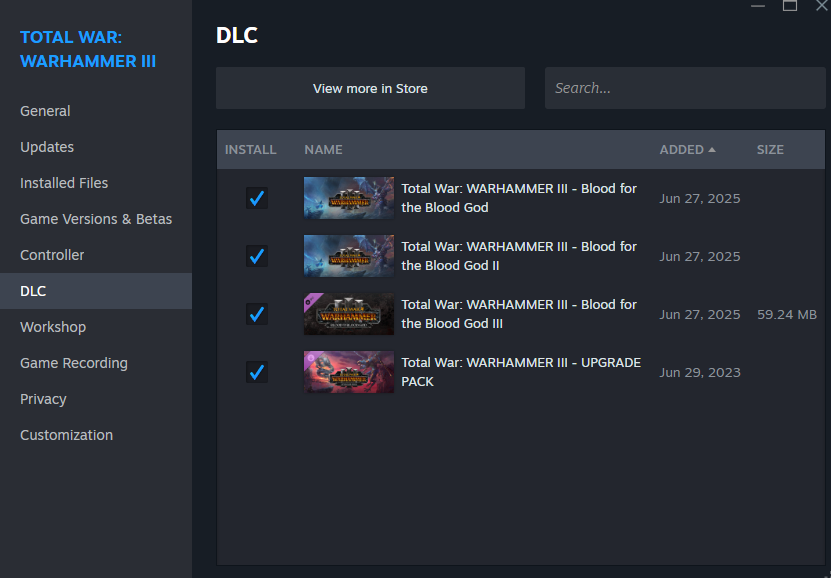
Task: Open Blood for the Blood God III thumbnail
Action: (x=349, y=314)
